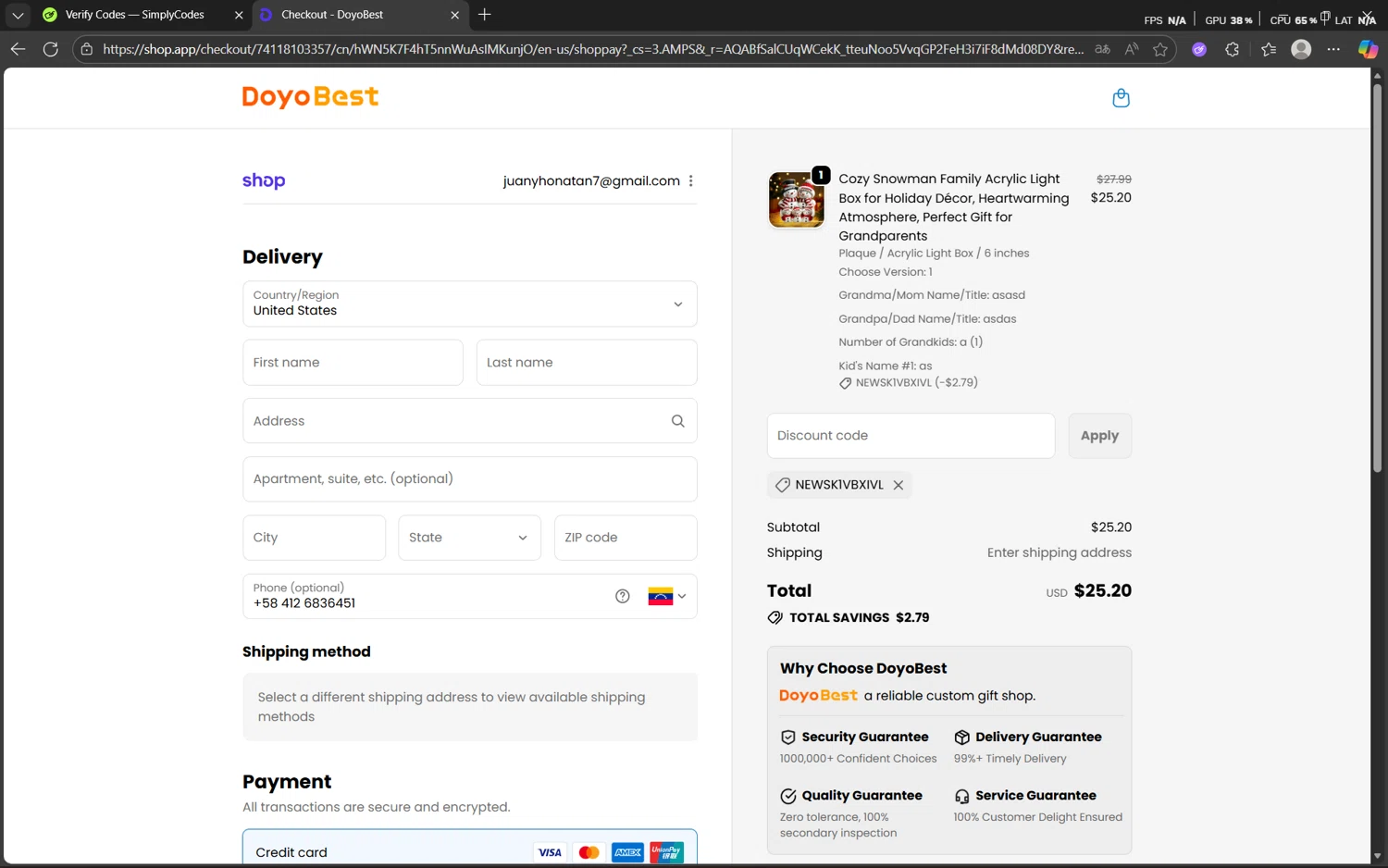Screen dimensions: 1388x868
Task: Close the Verify Codes — SimplyCodes tab
Action: [x=239, y=15]
